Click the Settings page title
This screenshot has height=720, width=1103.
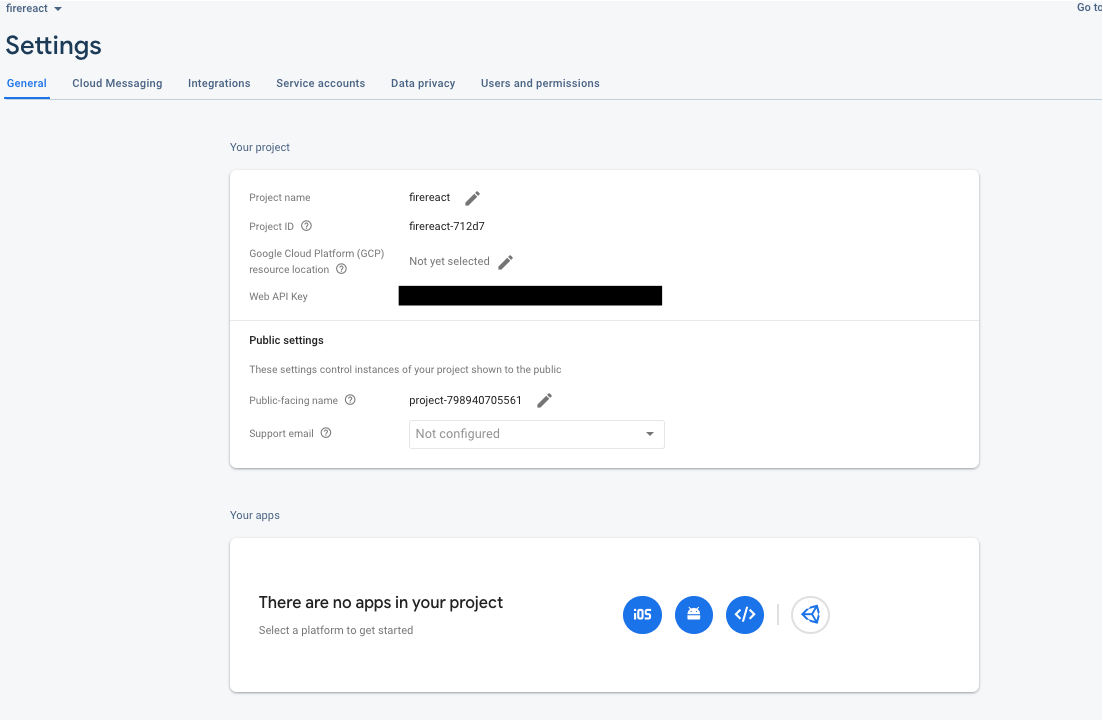[x=53, y=46]
